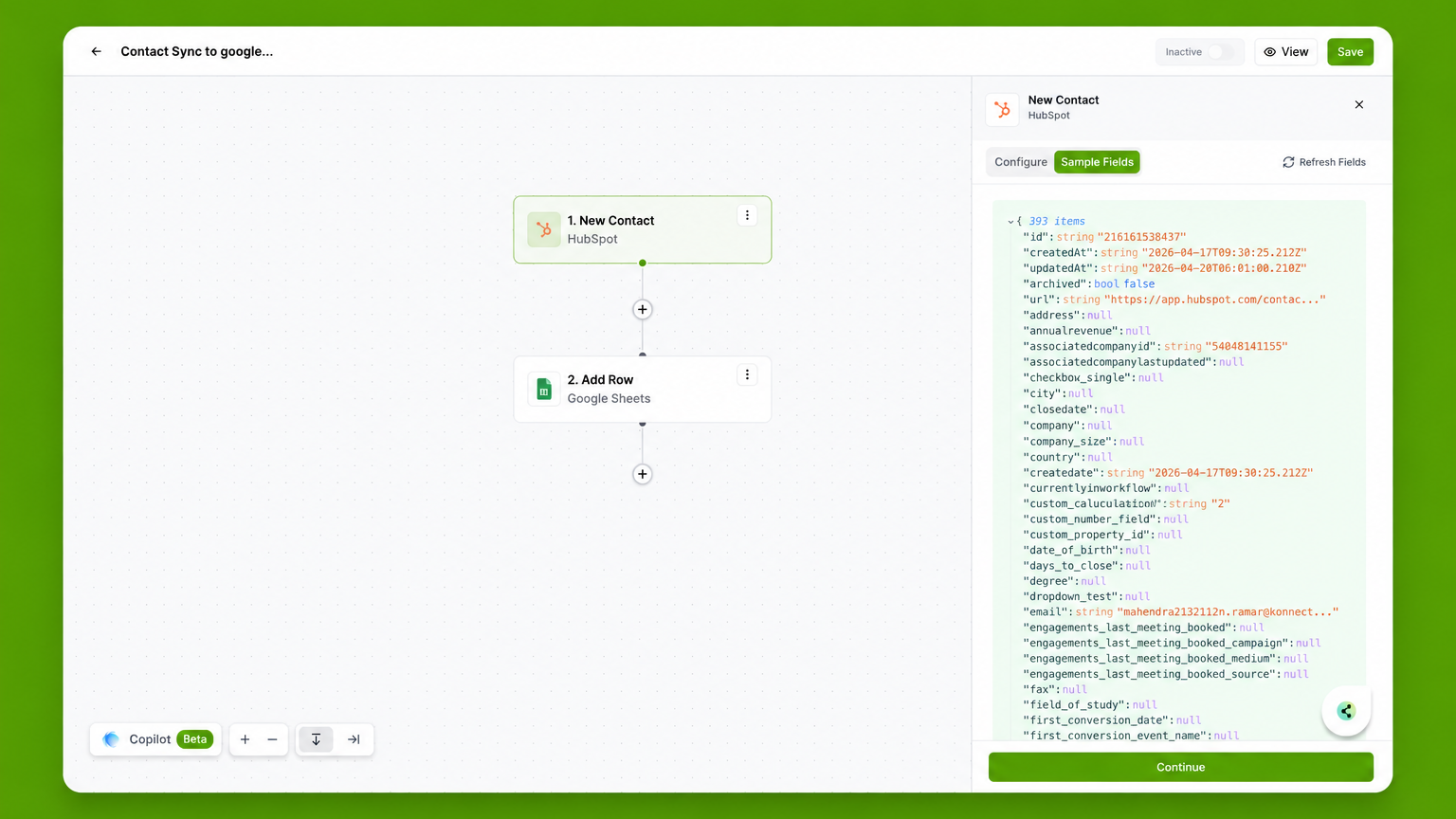Viewport: 1456px width, 819px height.
Task: Add step between New Contact and Add Row
Action: coord(643,310)
